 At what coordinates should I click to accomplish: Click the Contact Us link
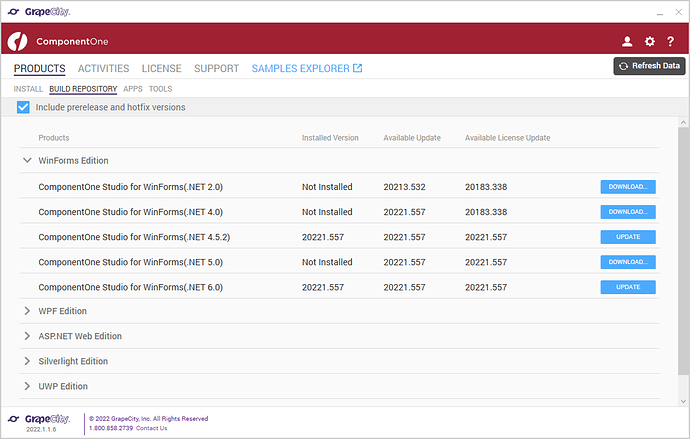coord(151,428)
